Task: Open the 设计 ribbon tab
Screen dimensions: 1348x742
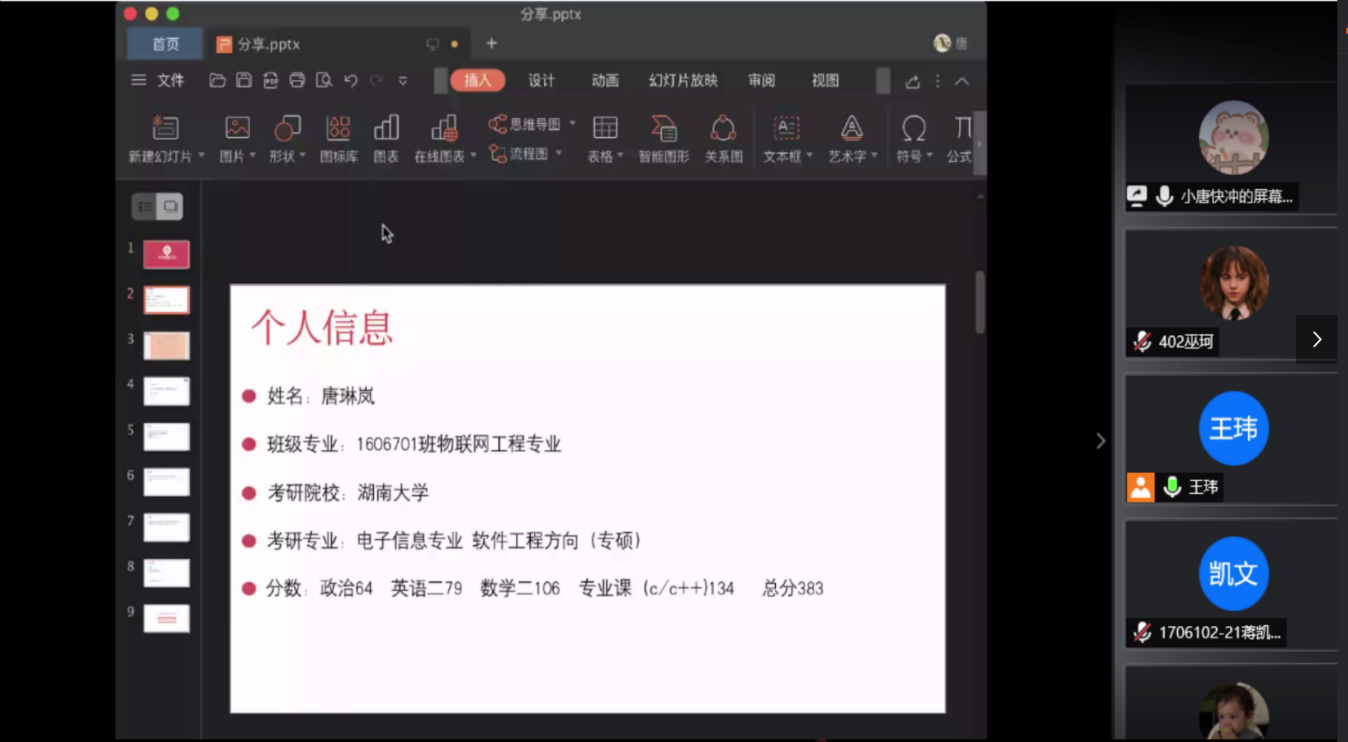Action: click(541, 81)
